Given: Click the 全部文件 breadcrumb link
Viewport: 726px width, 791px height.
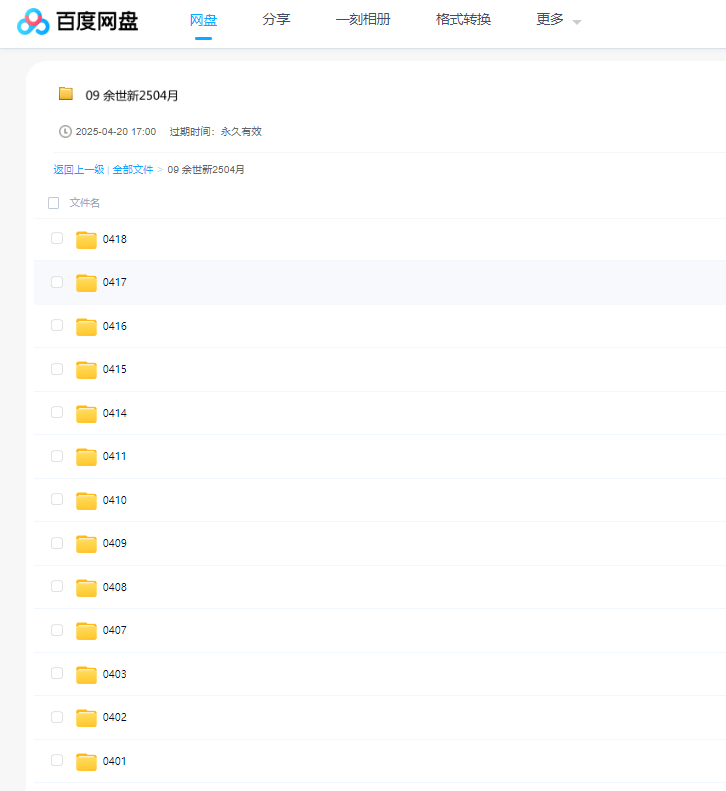Looking at the screenshot, I should tap(133, 170).
